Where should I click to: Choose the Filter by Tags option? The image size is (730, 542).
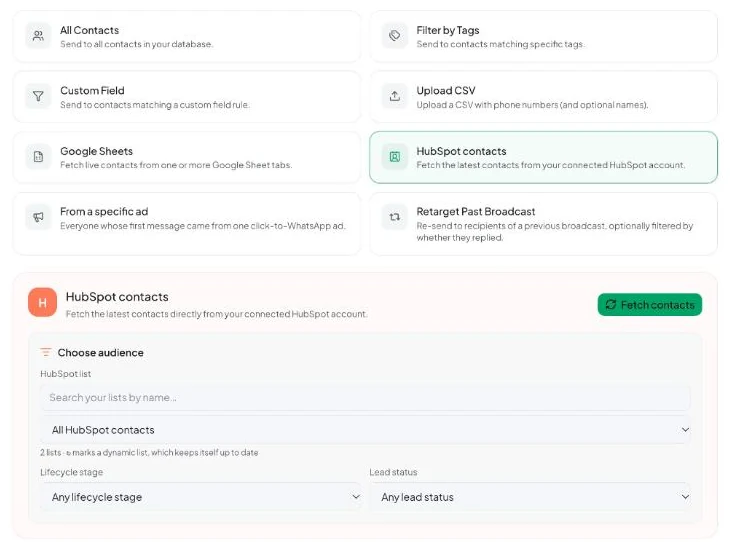tap(543, 36)
